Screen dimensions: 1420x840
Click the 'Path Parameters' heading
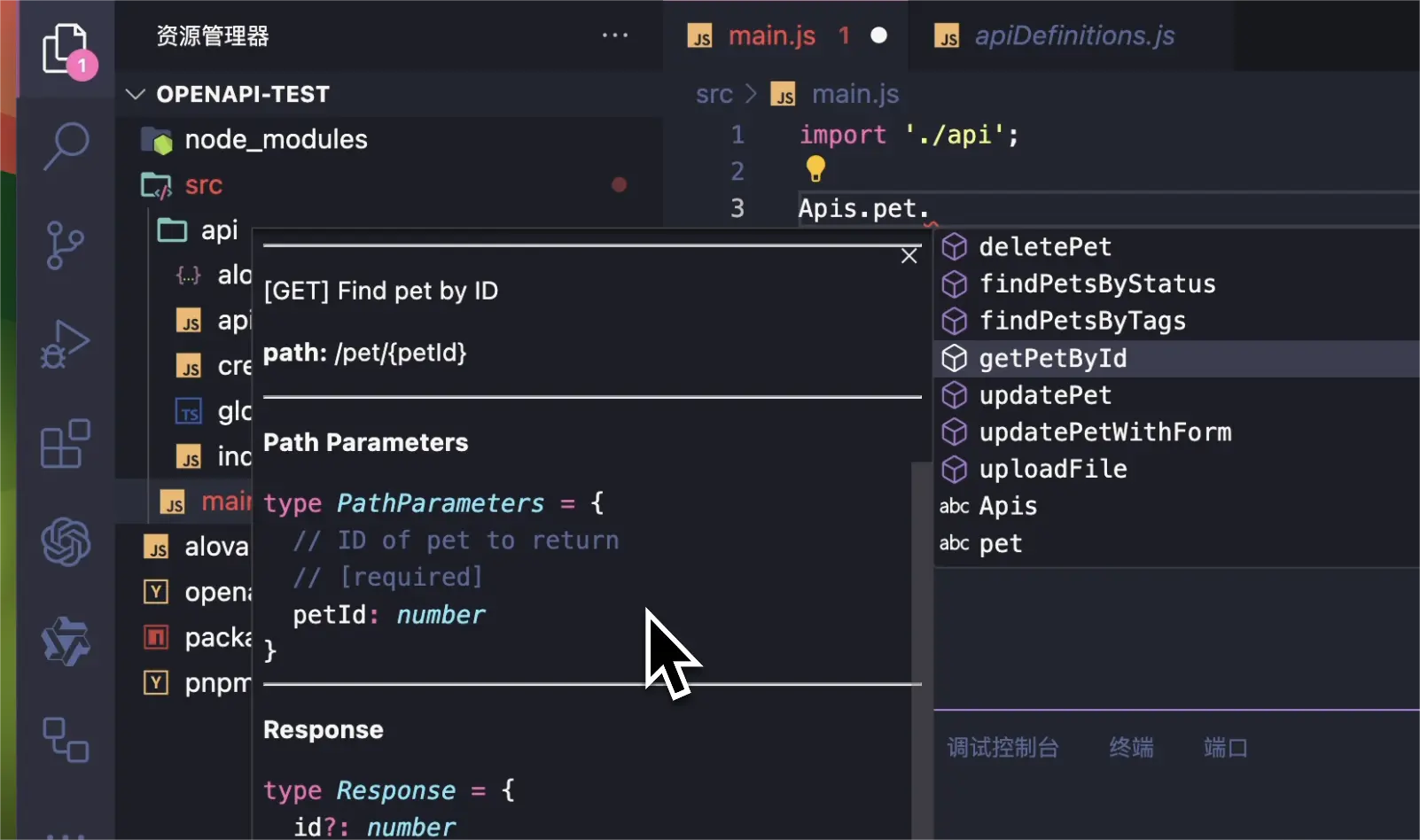[366, 442]
